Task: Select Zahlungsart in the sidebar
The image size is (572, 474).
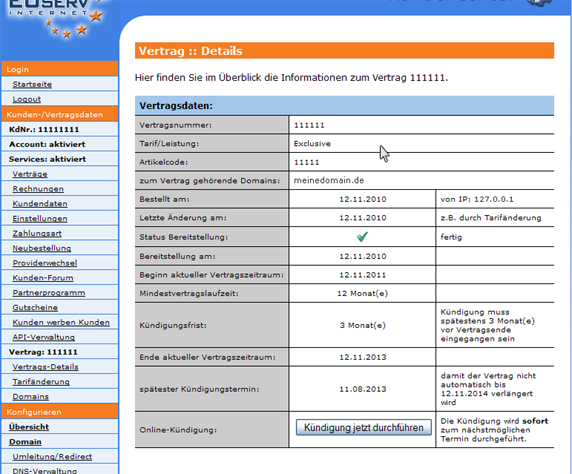Action: point(37,234)
